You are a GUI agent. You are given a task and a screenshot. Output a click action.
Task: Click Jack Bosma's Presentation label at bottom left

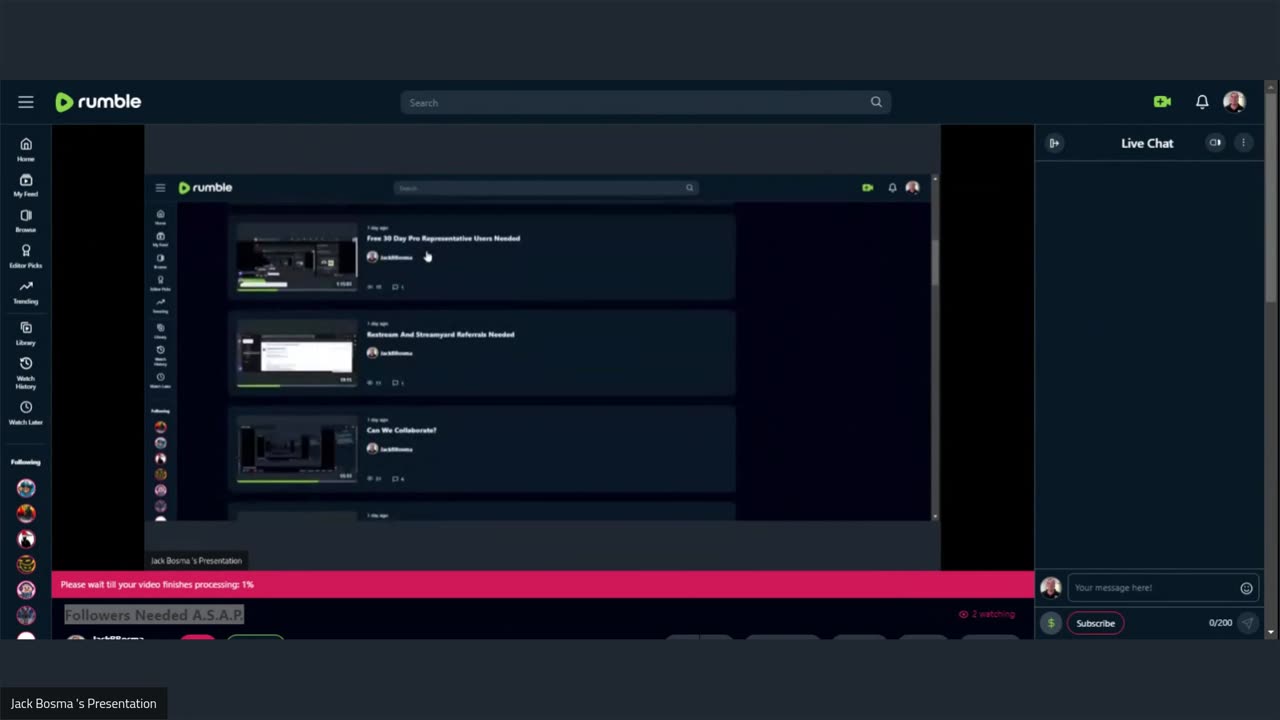tap(84, 704)
